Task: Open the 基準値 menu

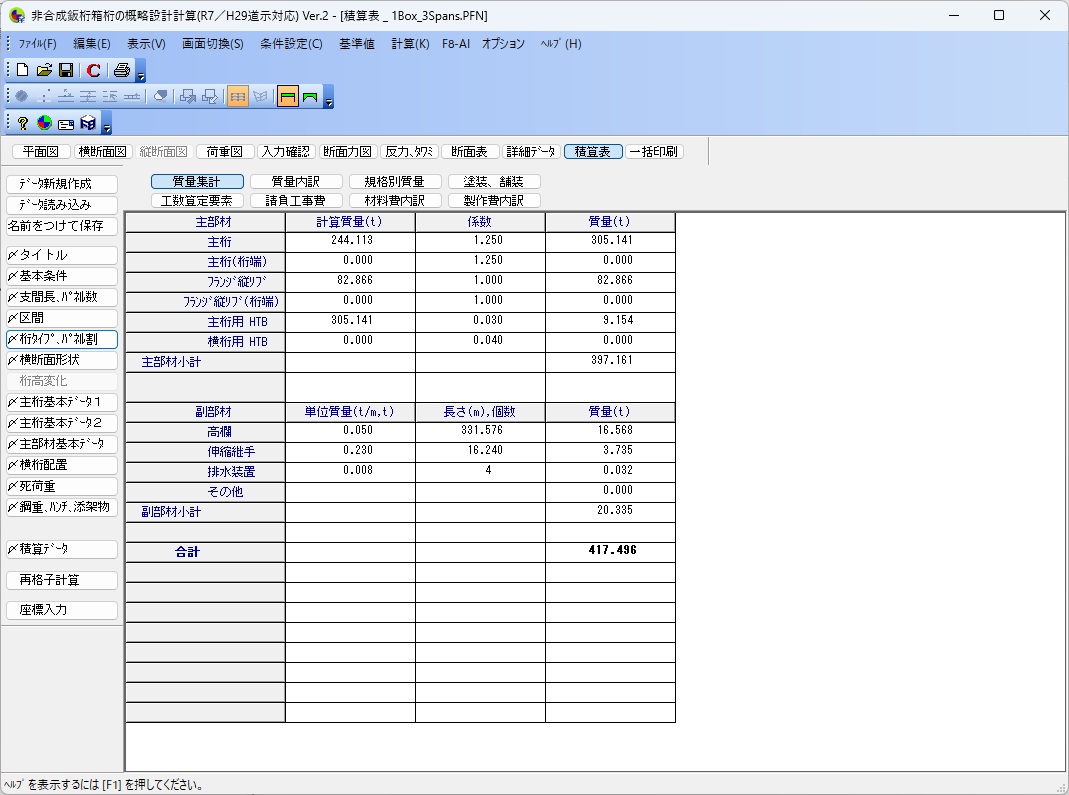Action: coord(357,44)
